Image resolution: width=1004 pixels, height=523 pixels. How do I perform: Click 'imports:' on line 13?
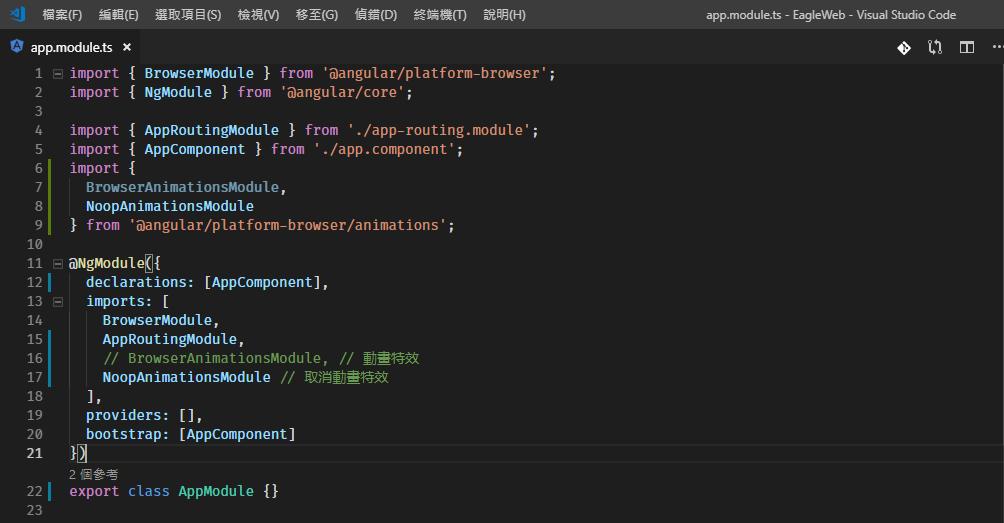119,302
